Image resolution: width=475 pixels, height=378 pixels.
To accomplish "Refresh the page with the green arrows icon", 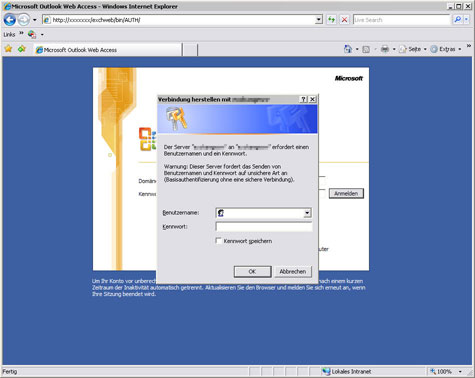I will click(x=331, y=20).
